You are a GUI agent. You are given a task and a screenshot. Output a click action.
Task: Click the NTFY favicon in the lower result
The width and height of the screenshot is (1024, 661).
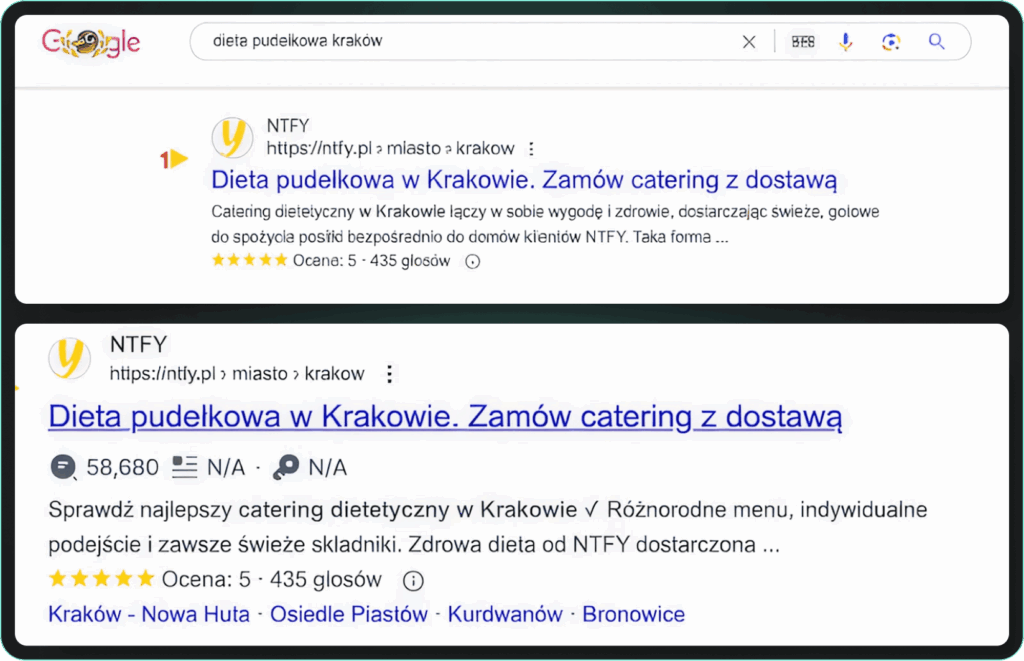click(x=70, y=359)
